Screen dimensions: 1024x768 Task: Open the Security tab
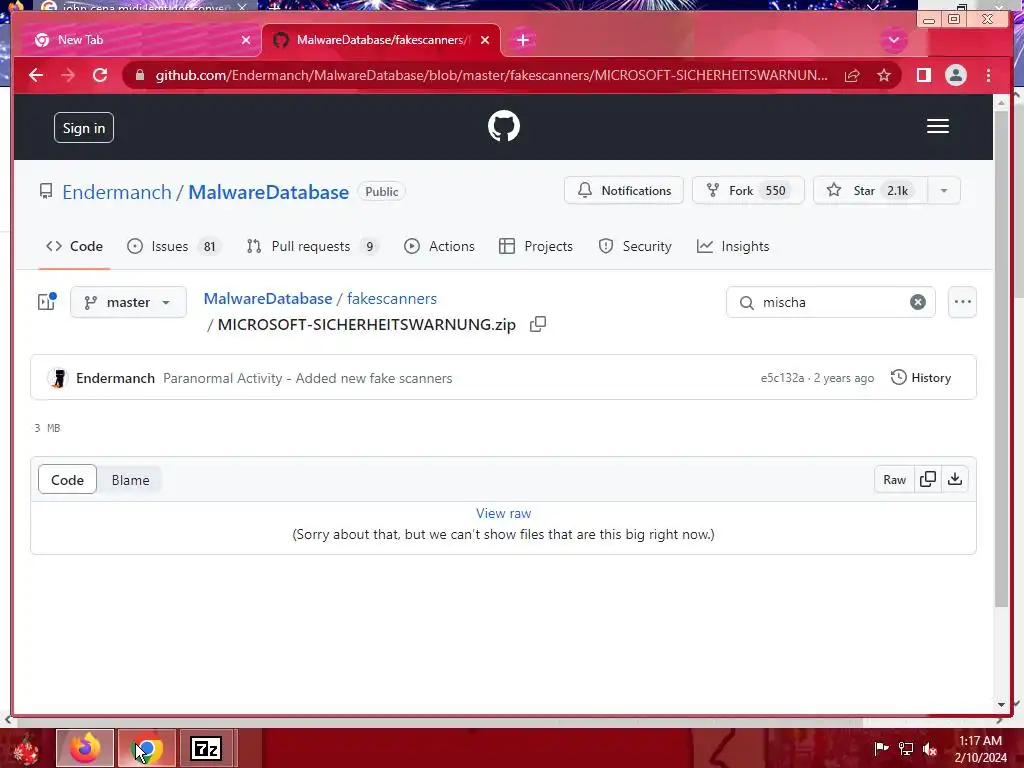tap(635, 246)
